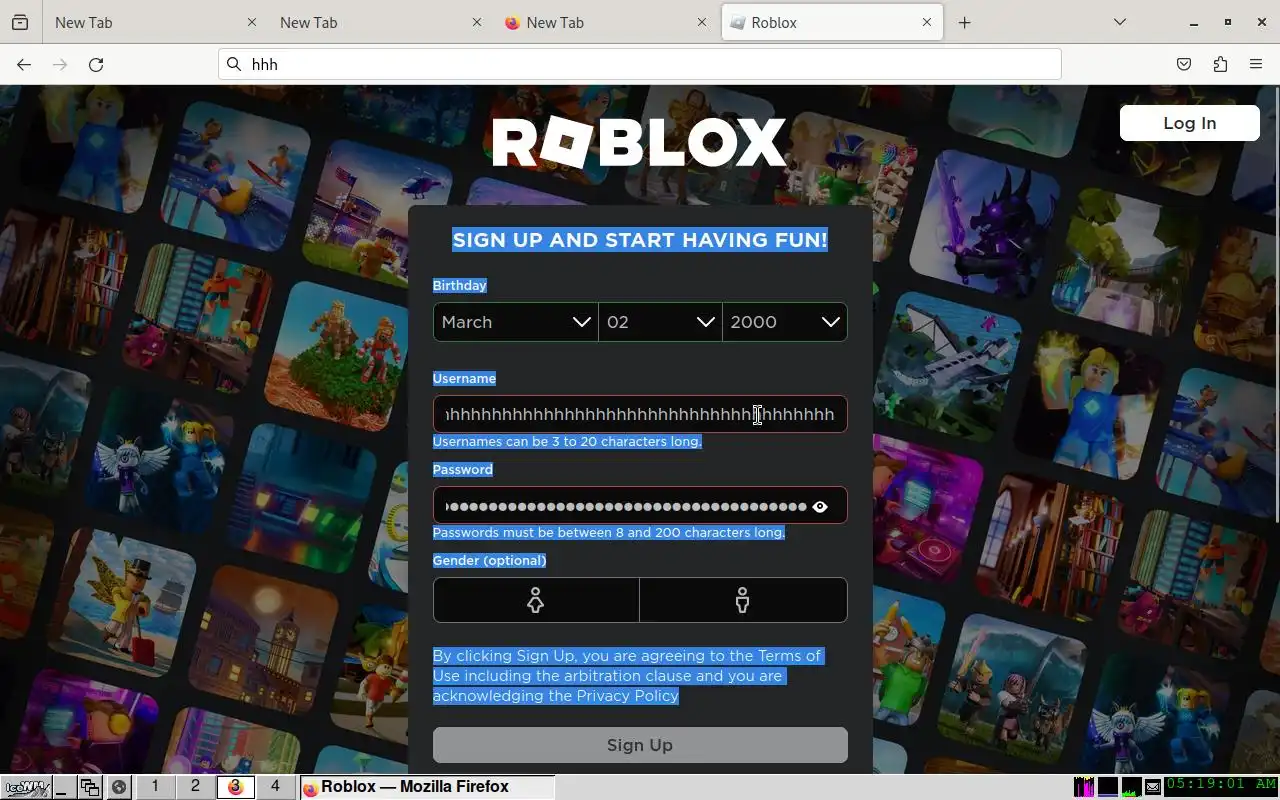Viewport: 1280px width, 800px height.
Task: Open the Privacy Policy link
Action: pyautogui.click(x=627, y=696)
